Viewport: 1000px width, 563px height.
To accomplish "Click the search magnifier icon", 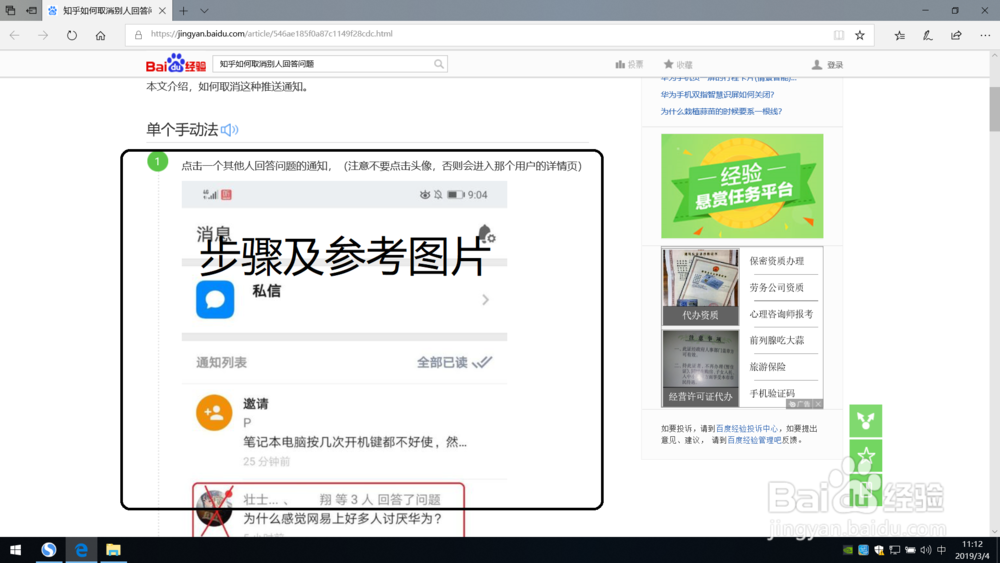I will click(439, 64).
